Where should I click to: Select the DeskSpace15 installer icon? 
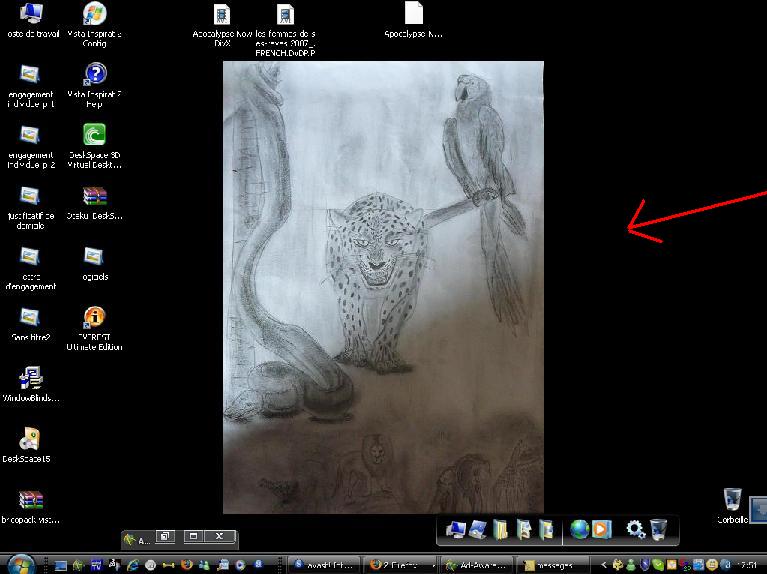(x=27, y=444)
